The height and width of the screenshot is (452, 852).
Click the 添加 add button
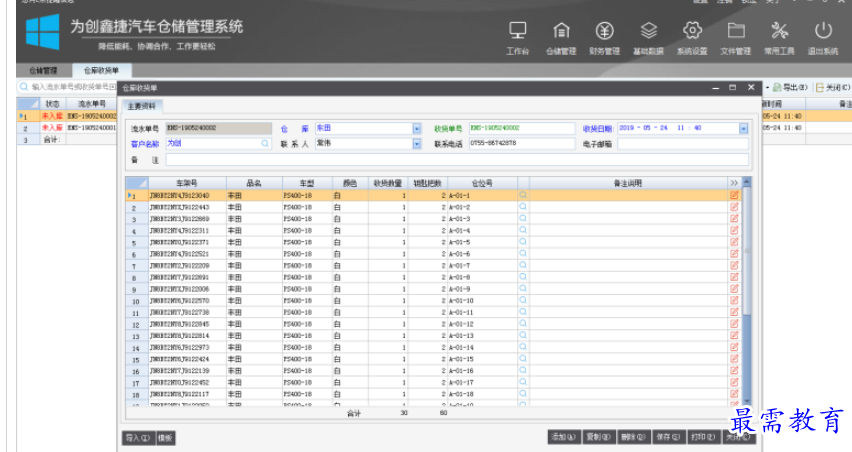[563, 438]
